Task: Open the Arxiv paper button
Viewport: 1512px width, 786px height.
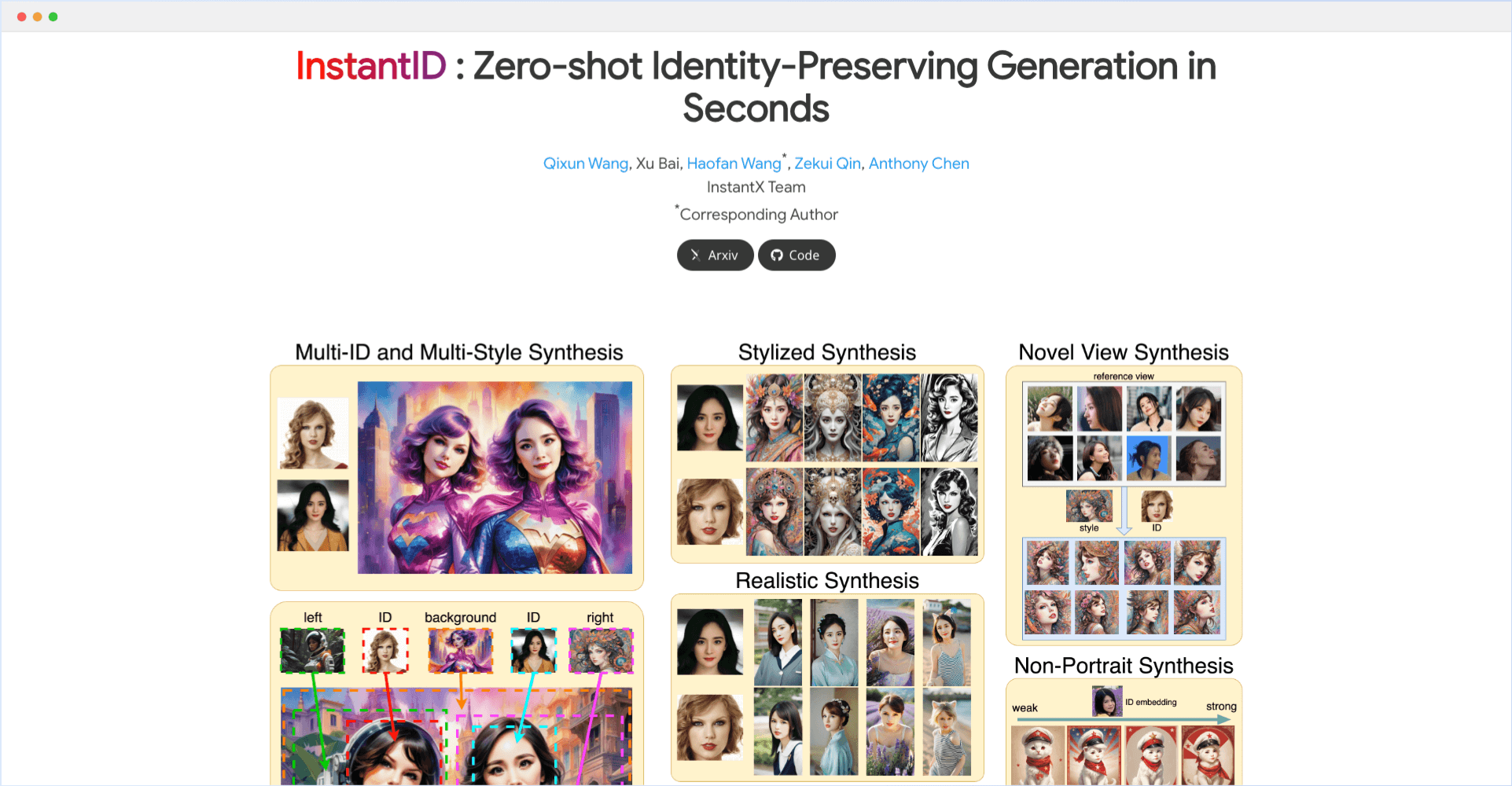Action: 715,255
